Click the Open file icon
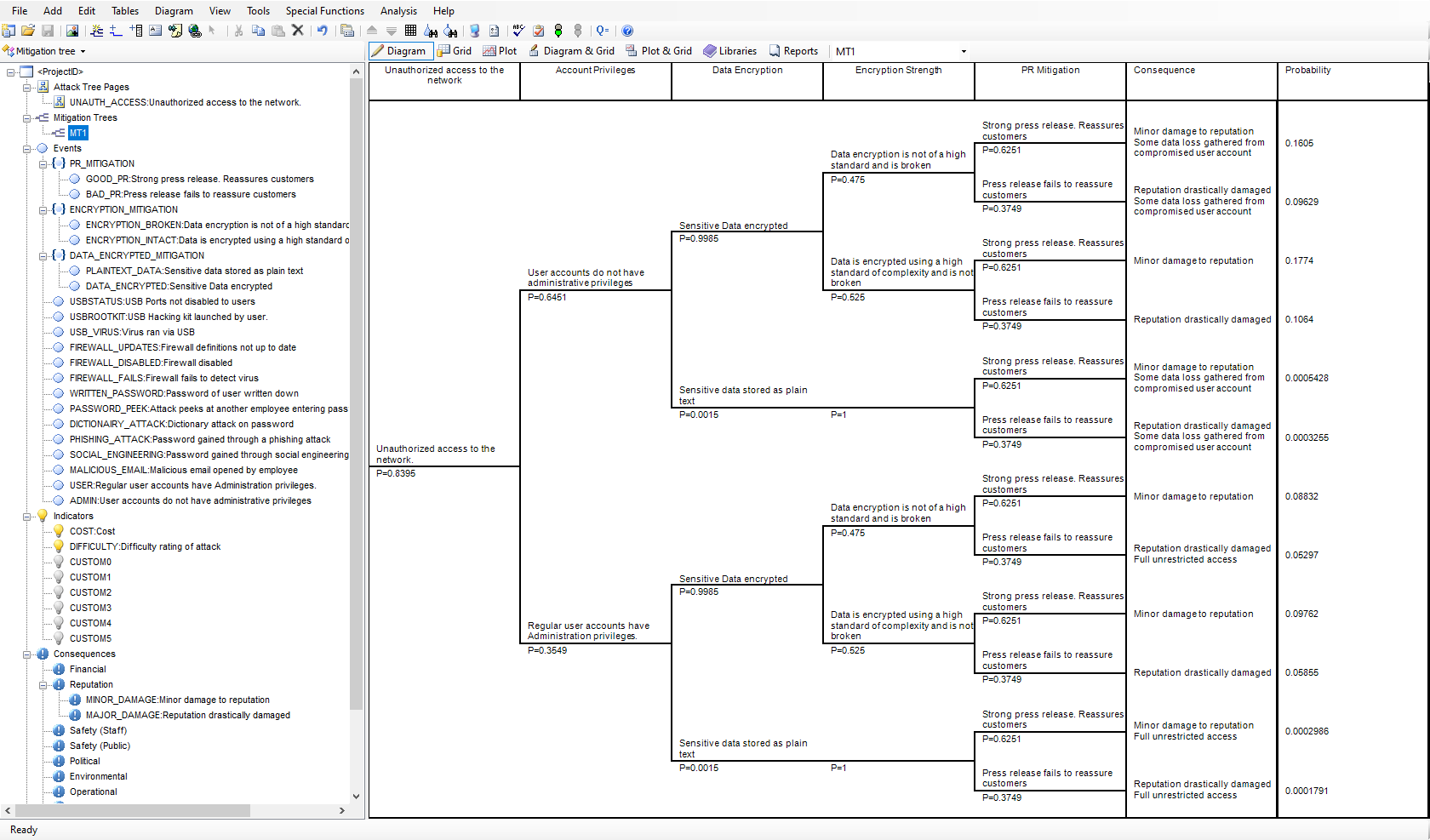 28,31
